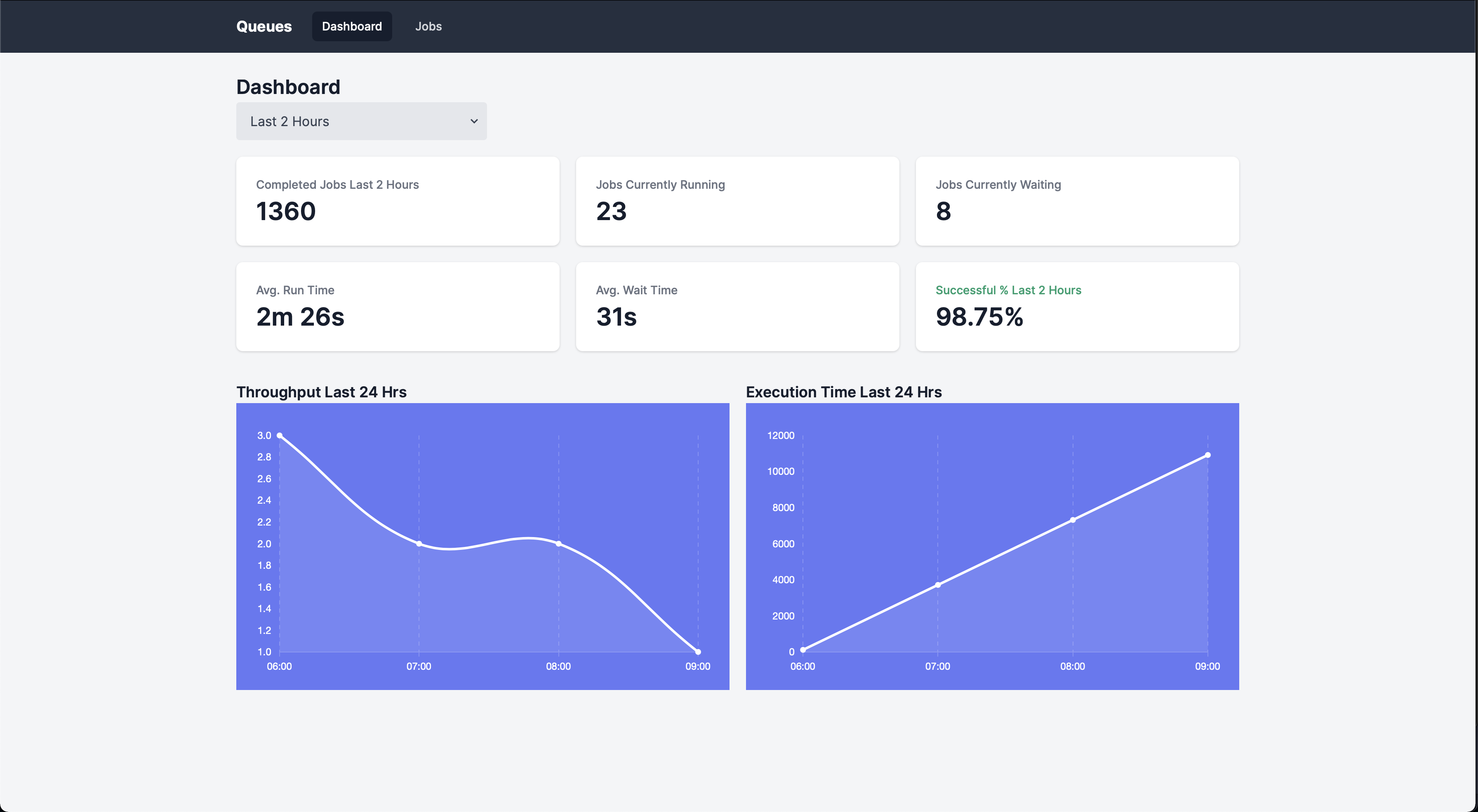Open the Completed Jobs Last 2 Hours card

pos(397,201)
